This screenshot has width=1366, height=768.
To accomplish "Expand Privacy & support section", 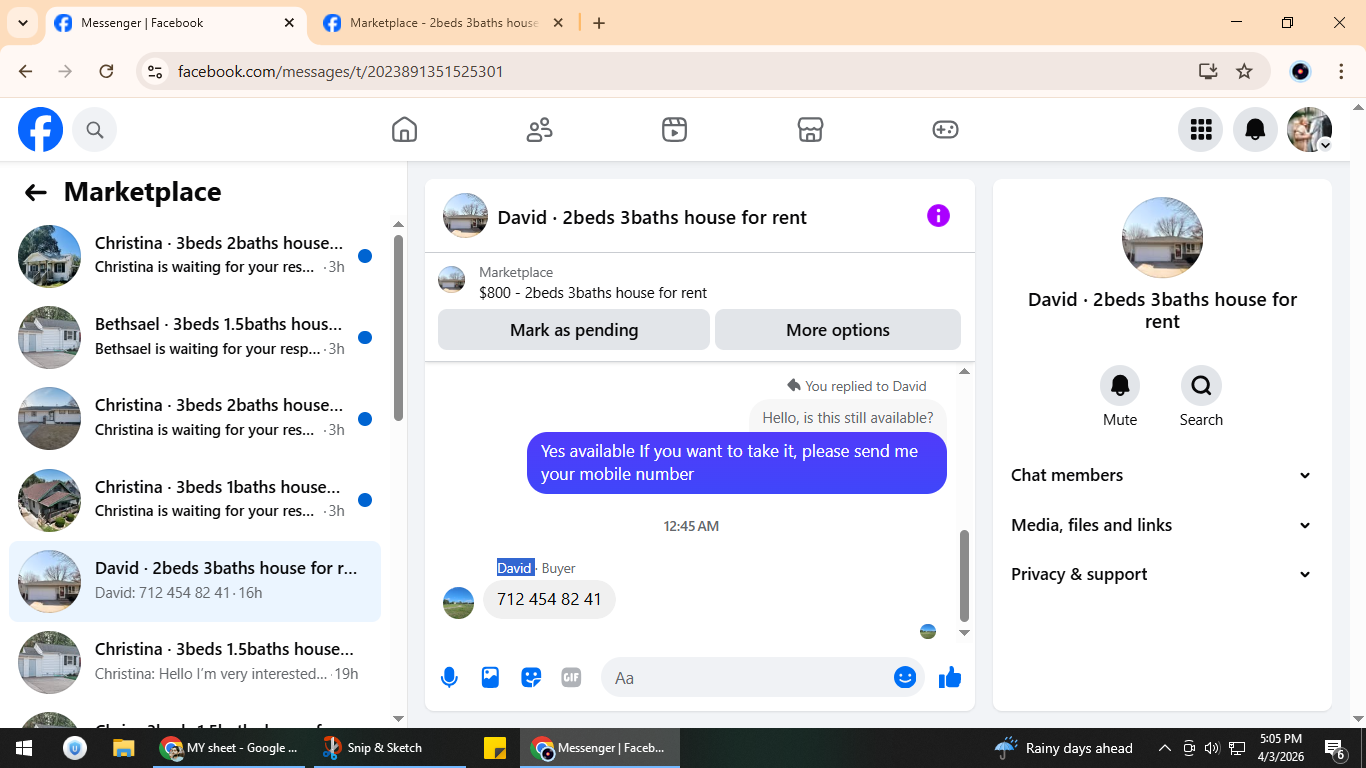I will pos(1161,574).
